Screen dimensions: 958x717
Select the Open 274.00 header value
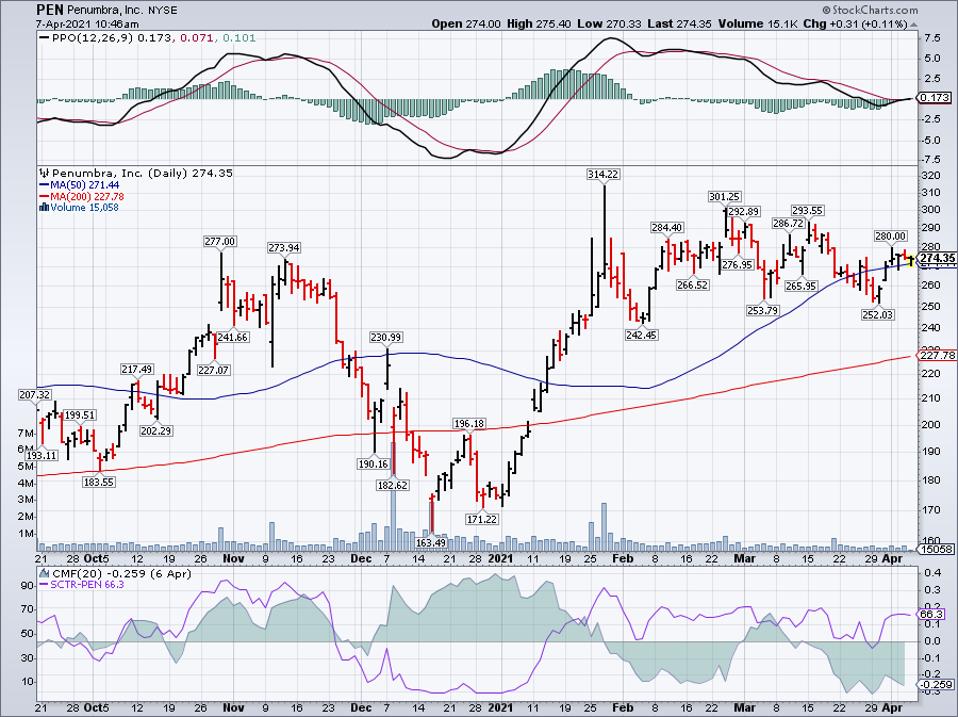[466, 24]
